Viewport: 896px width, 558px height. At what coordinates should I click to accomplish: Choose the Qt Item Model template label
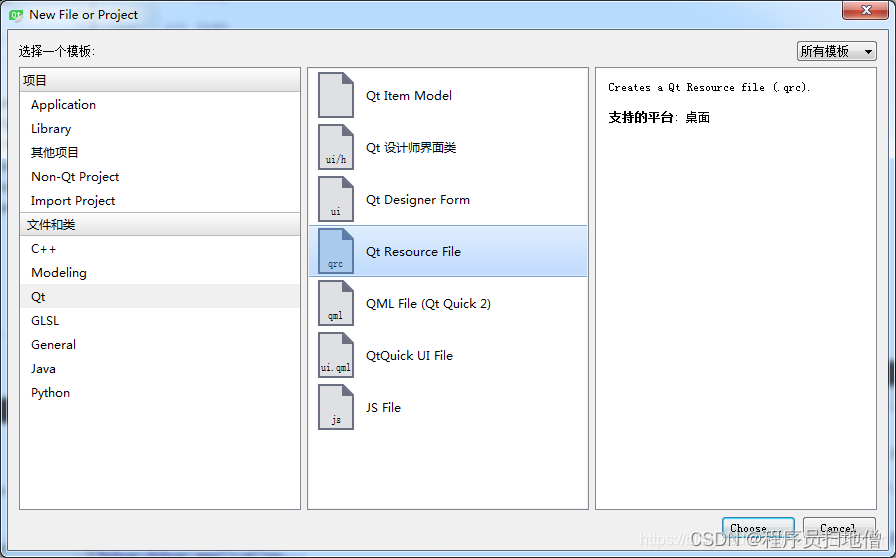pos(409,95)
